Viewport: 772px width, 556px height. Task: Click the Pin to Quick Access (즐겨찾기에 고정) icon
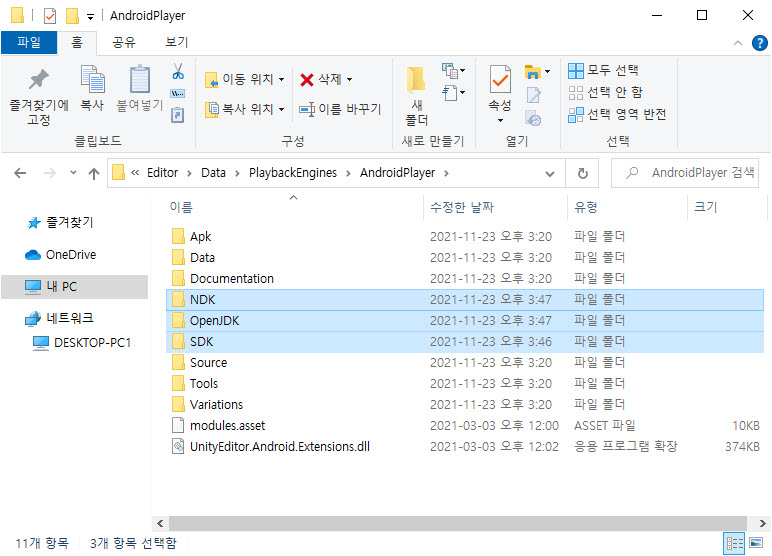click(x=38, y=80)
